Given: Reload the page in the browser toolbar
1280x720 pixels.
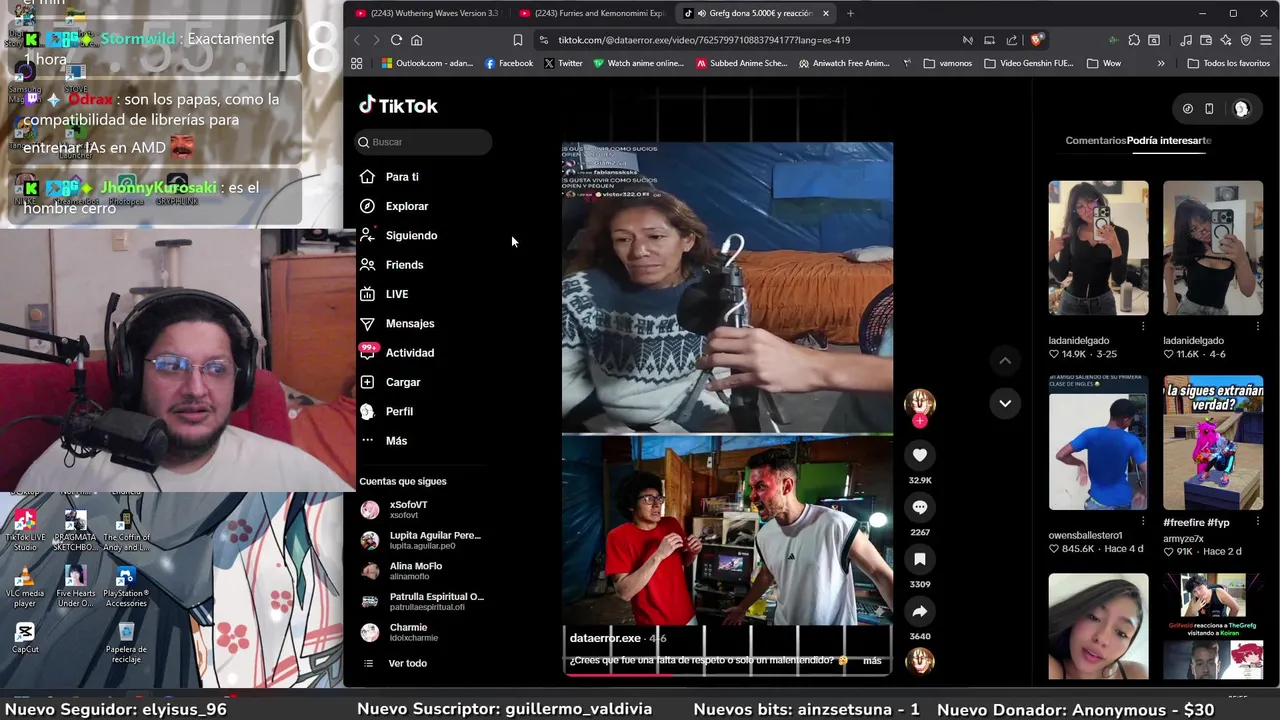Looking at the screenshot, I should coord(396,40).
